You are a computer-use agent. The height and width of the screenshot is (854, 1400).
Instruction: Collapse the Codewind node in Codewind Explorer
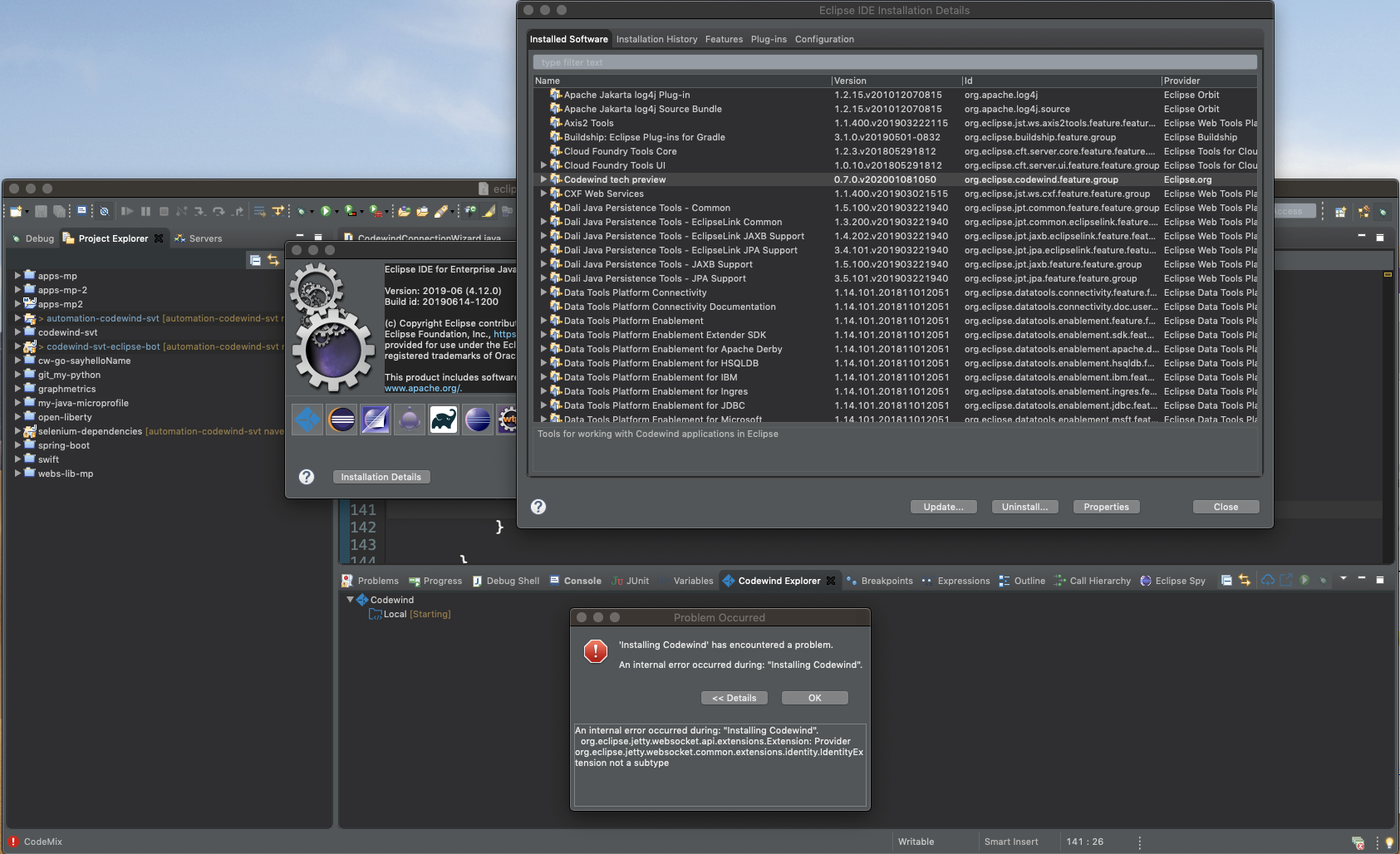[350, 599]
